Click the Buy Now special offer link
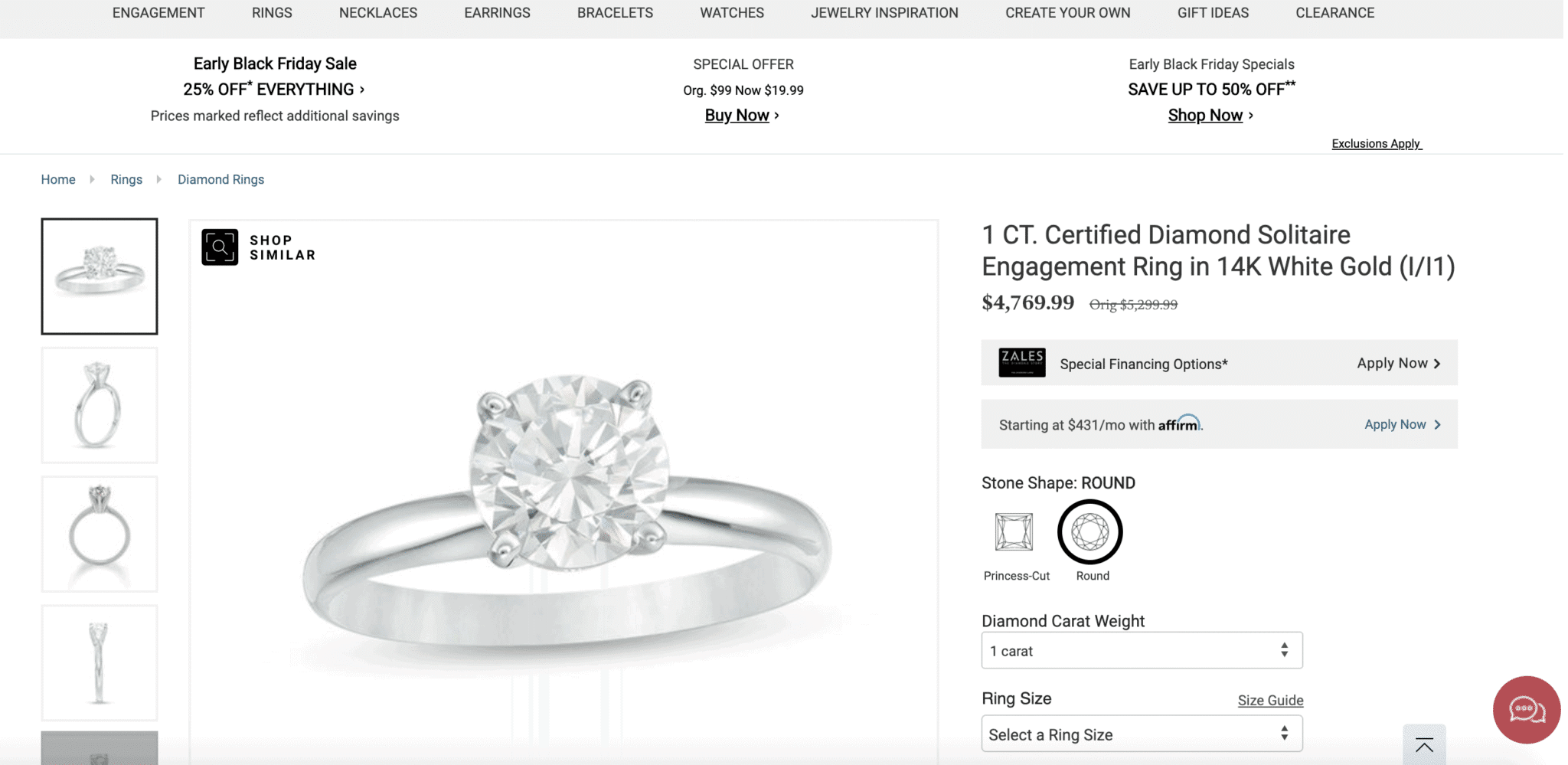 [x=737, y=116]
